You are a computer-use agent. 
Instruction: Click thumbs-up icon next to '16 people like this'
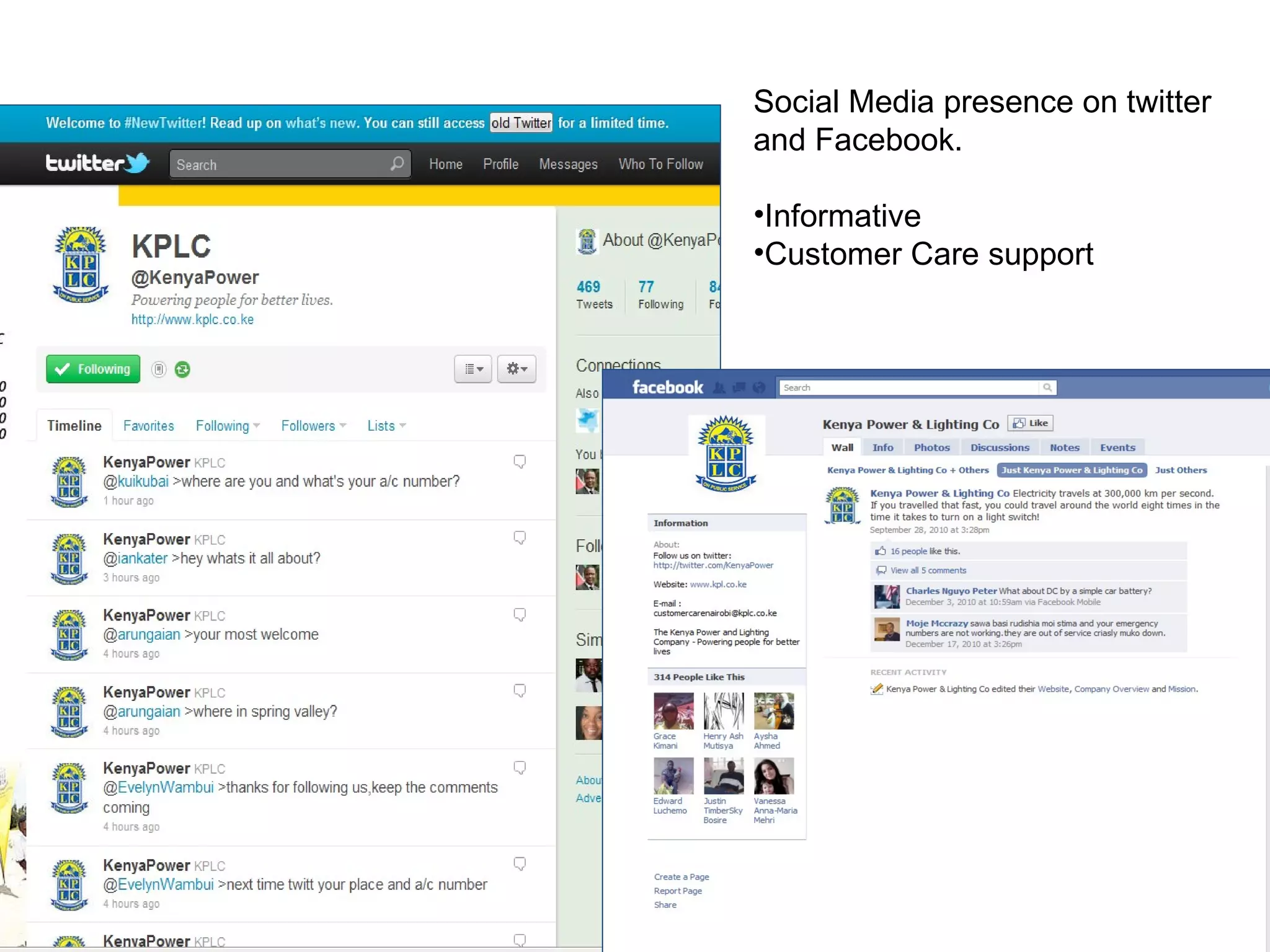click(881, 551)
